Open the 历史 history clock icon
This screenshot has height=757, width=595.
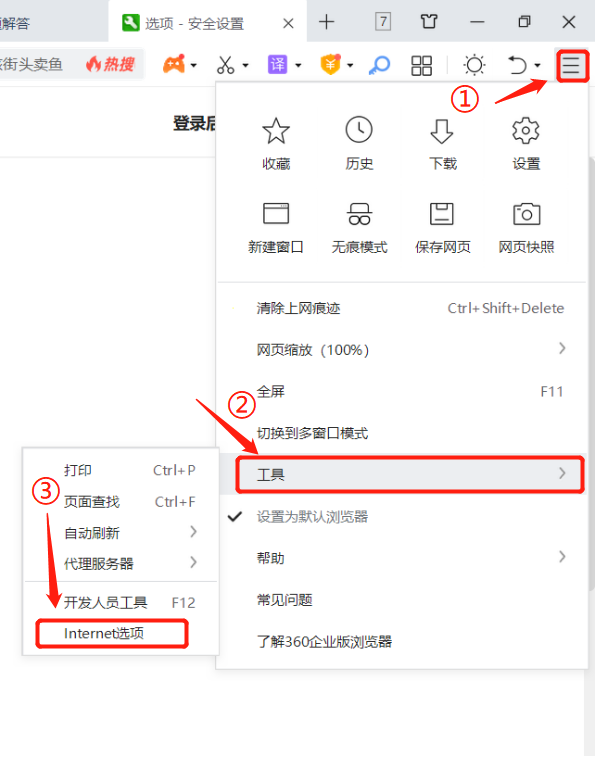click(x=359, y=129)
